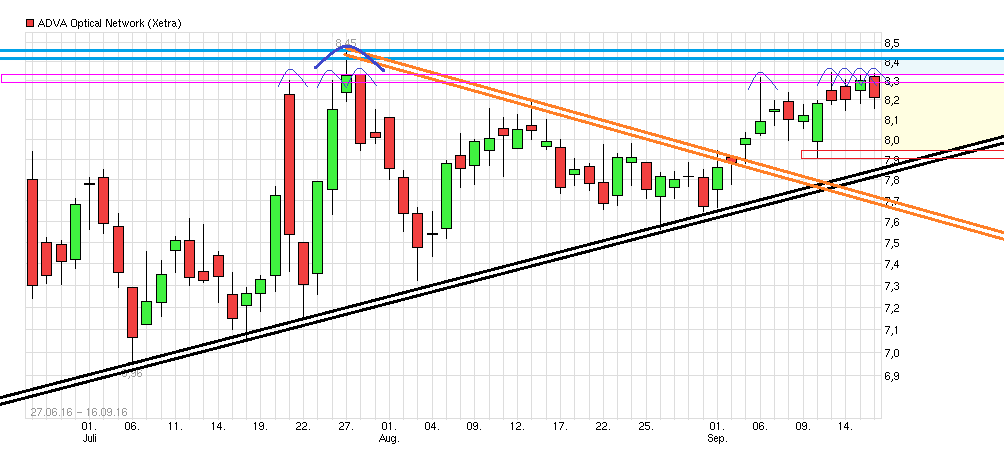
Task: Click the 27. date axis label
Action: pyautogui.click(x=346, y=426)
